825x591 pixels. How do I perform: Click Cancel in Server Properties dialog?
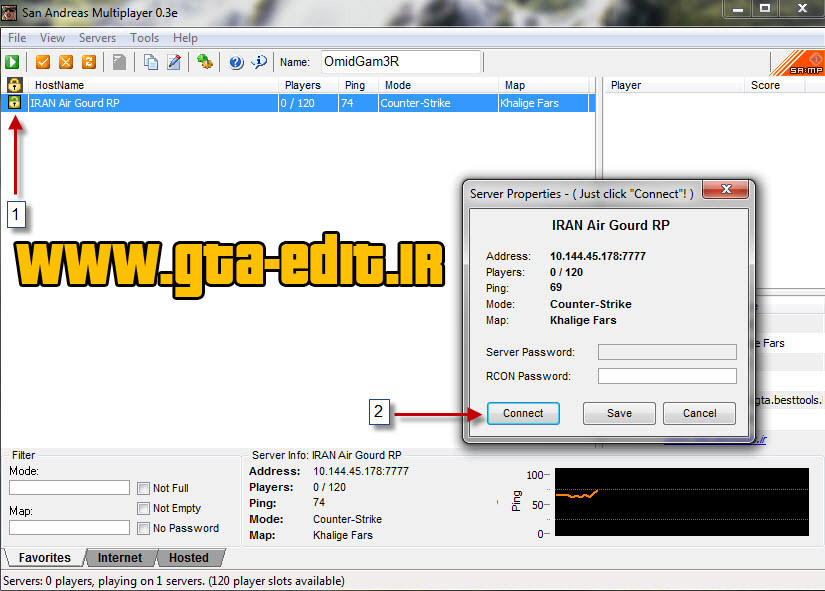pos(699,414)
